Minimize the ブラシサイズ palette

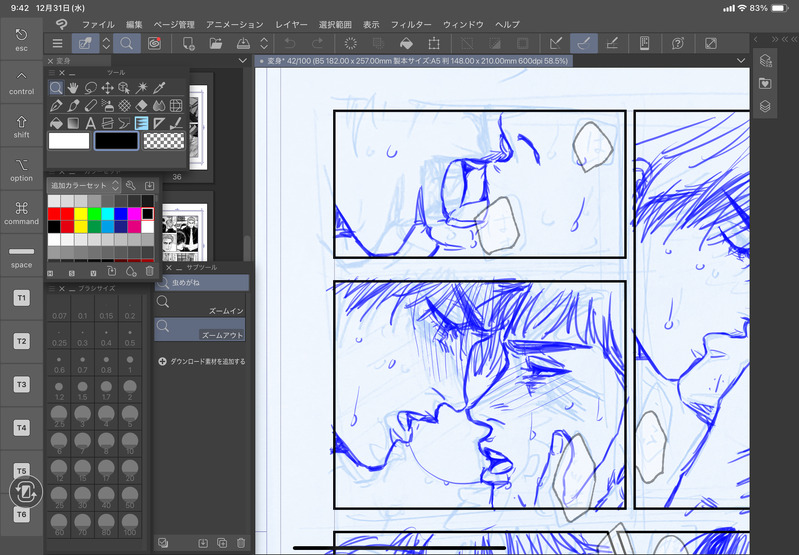click(x=72, y=289)
